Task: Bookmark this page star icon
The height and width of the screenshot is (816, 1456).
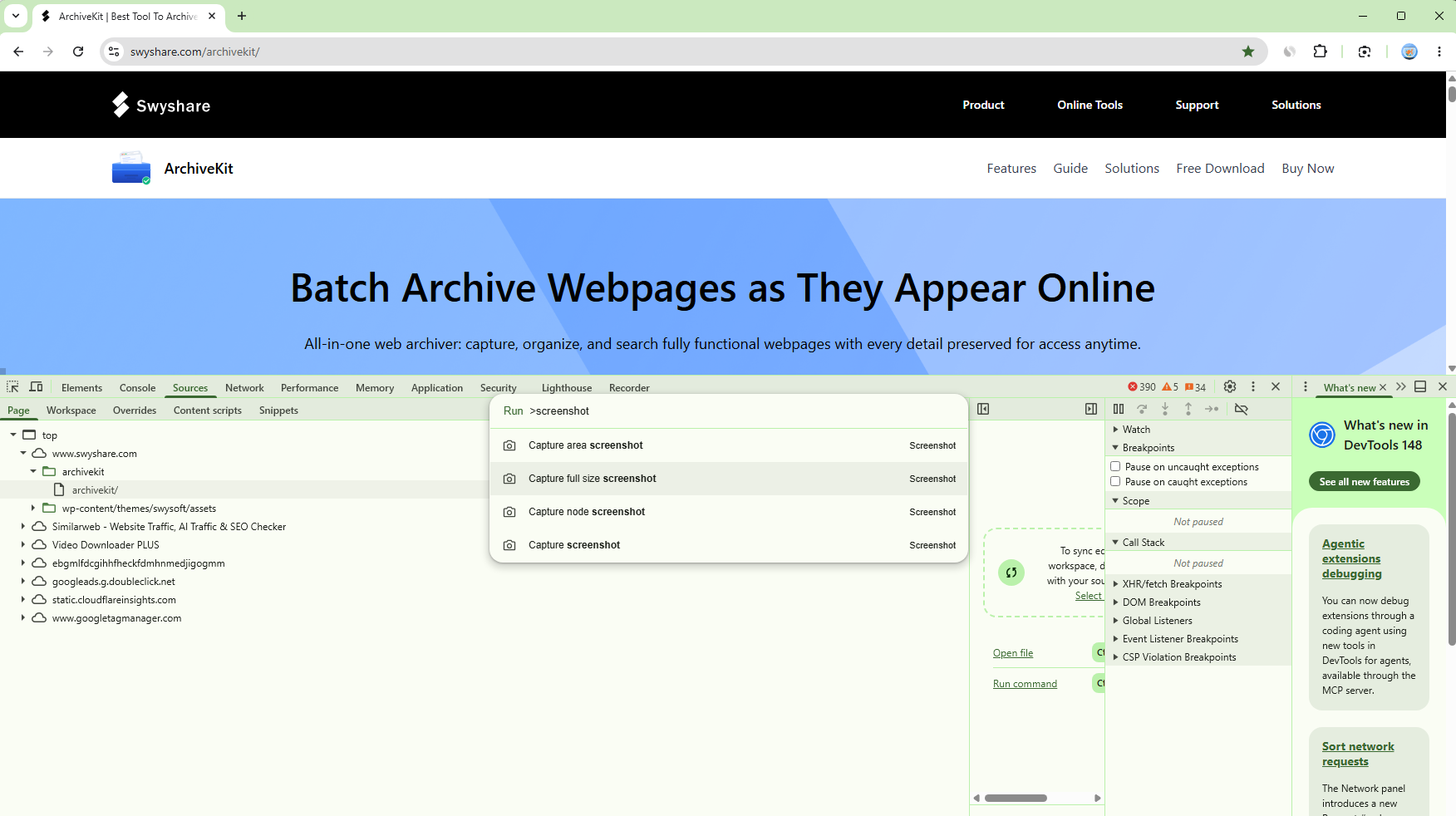Action: coord(1248,52)
